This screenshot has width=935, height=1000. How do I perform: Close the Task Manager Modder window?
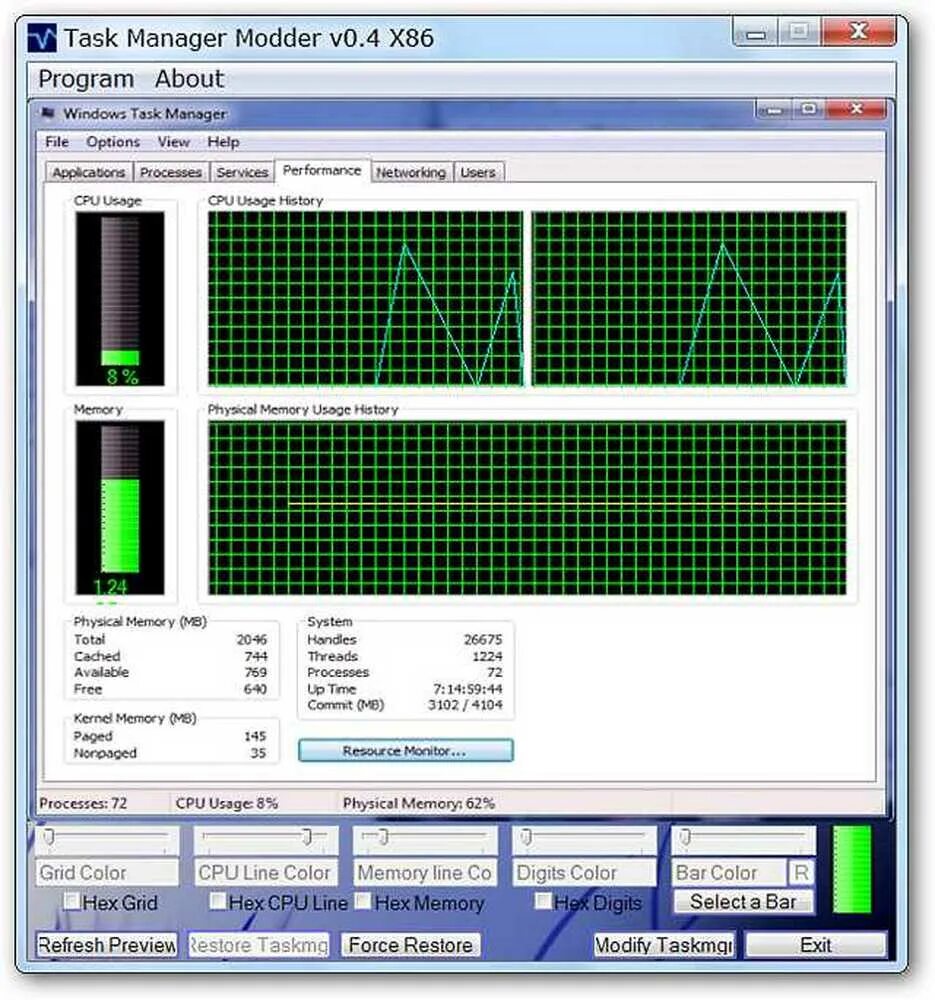click(x=859, y=31)
